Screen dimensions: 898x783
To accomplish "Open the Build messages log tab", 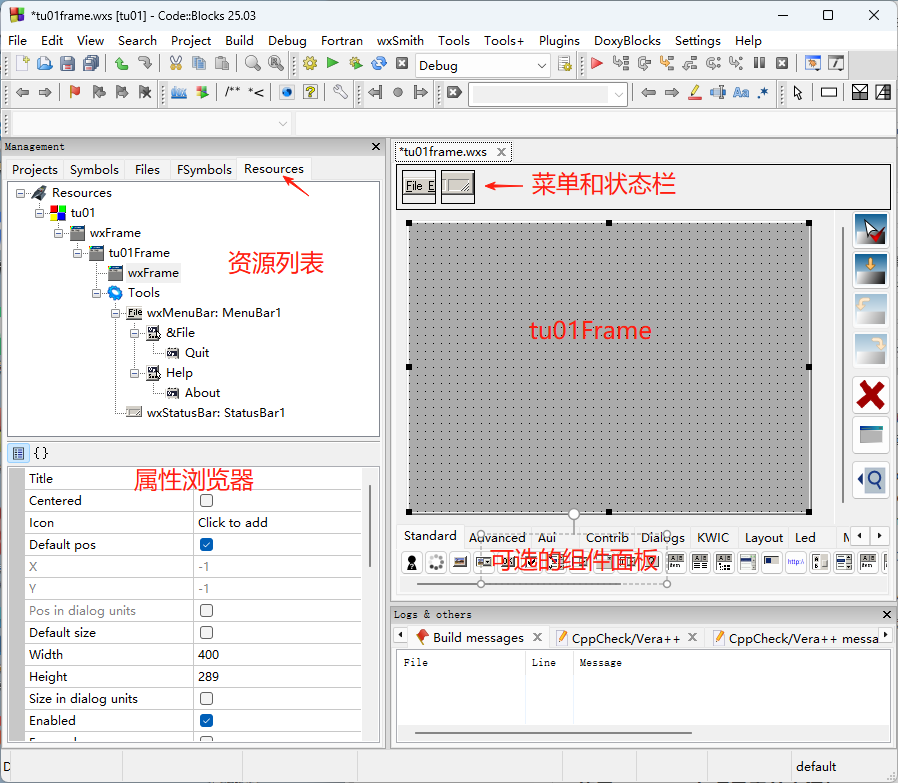I will (478, 638).
